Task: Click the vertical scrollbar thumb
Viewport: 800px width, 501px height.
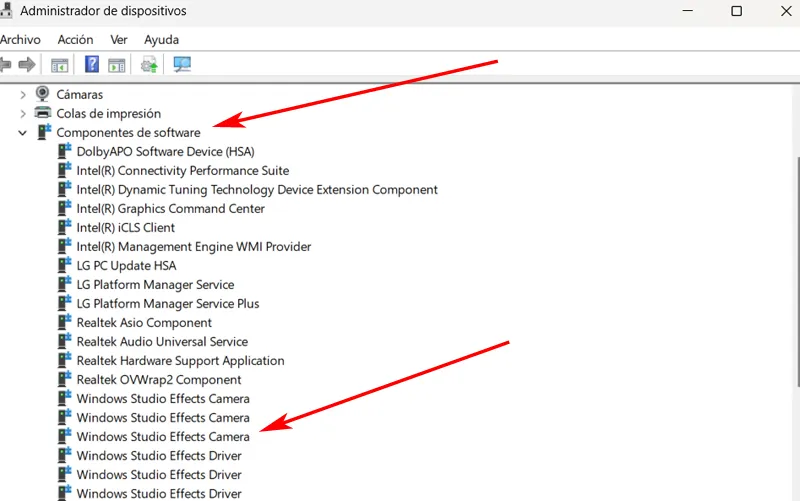Action: click(x=796, y=270)
